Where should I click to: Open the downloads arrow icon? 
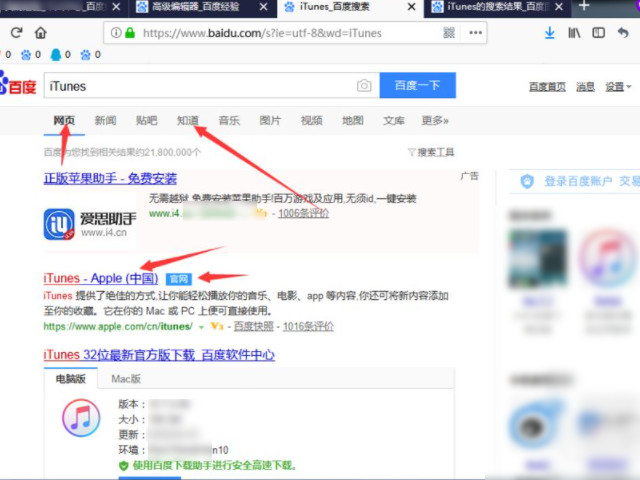550,33
